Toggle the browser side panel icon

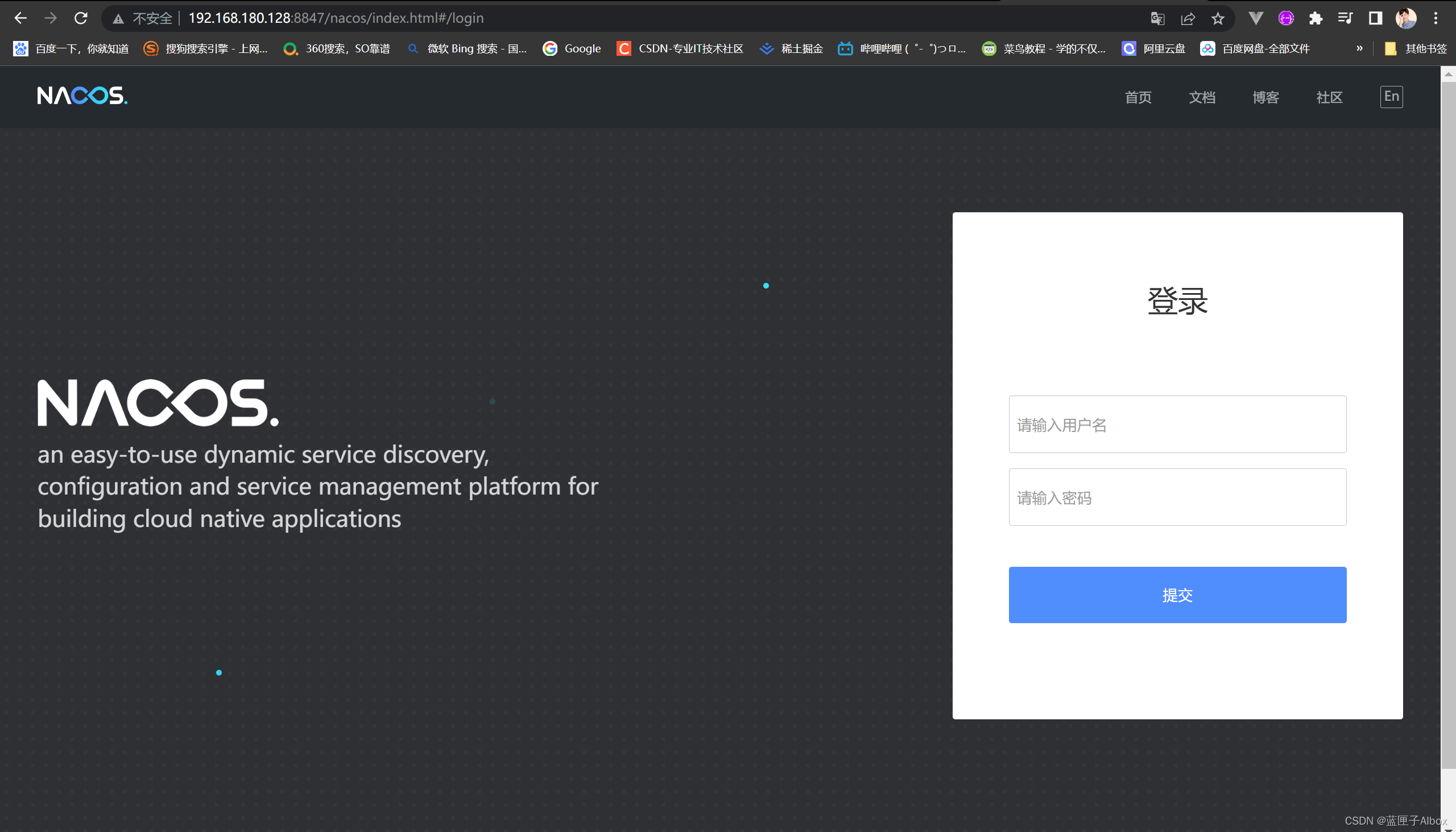[1375, 18]
